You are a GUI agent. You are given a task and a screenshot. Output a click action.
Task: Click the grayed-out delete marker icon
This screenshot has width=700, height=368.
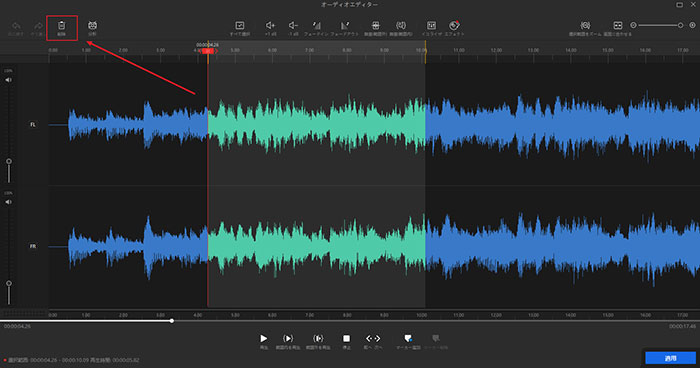click(x=436, y=339)
